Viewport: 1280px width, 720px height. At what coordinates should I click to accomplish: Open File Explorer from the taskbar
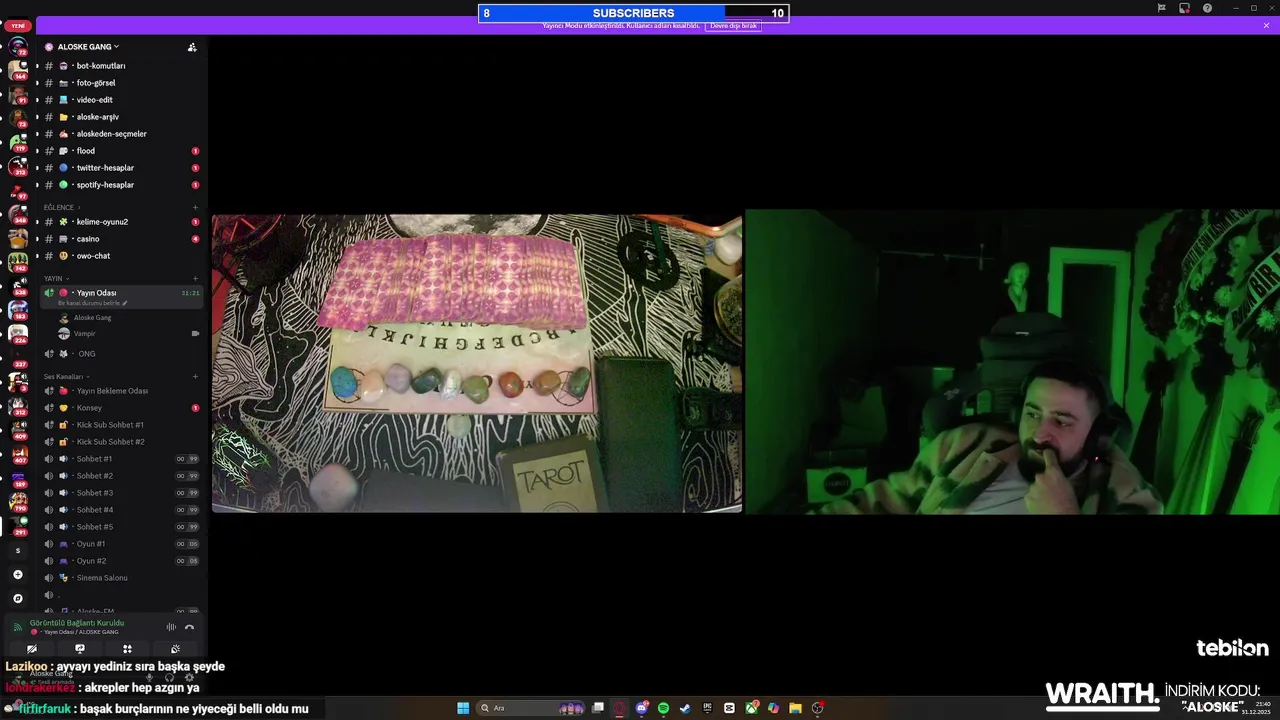795,708
